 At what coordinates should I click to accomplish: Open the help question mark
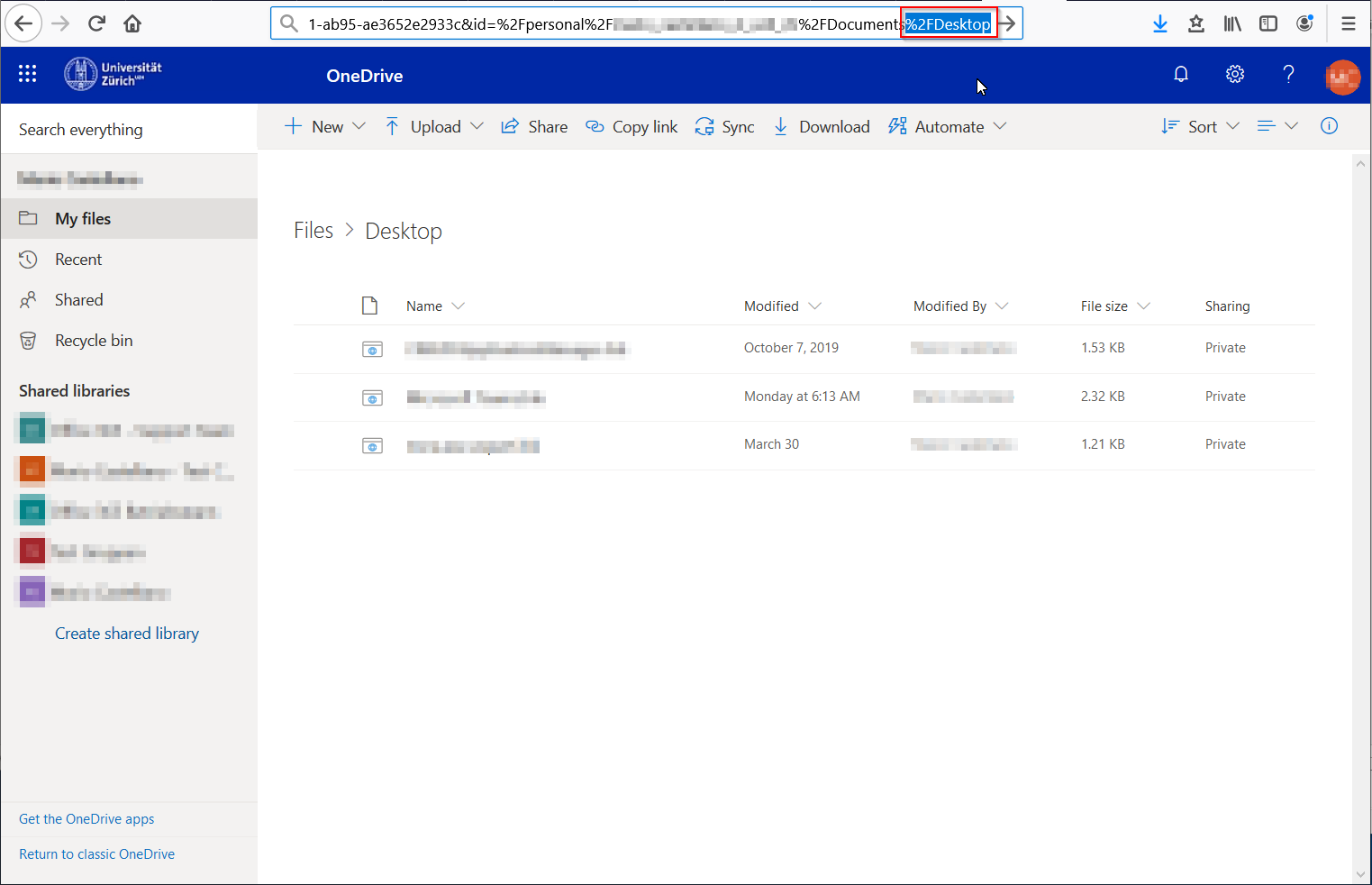(x=1289, y=74)
